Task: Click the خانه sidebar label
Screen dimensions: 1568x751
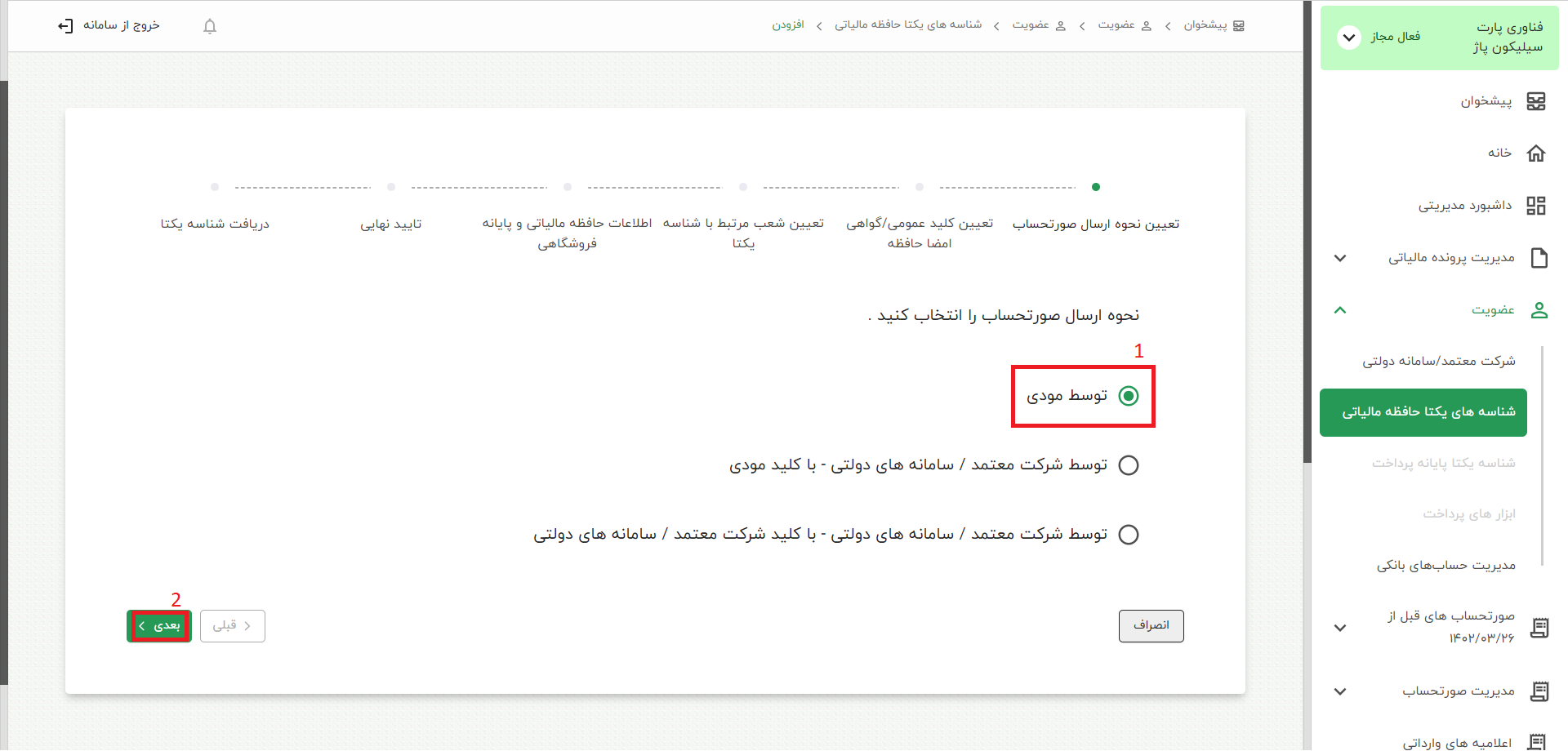Action: point(1499,153)
